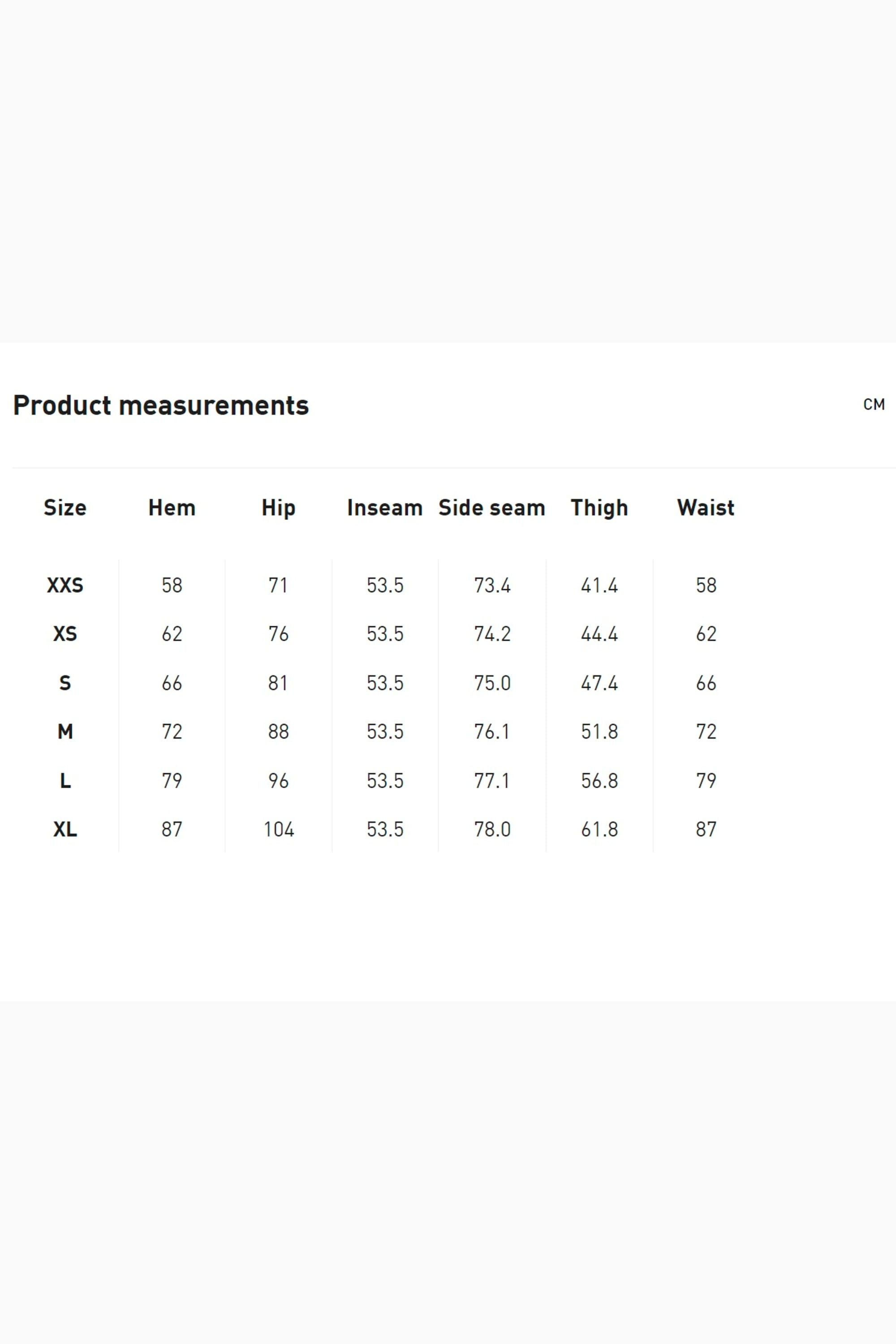Click the 104 hip value for XL

coord(278,829)
